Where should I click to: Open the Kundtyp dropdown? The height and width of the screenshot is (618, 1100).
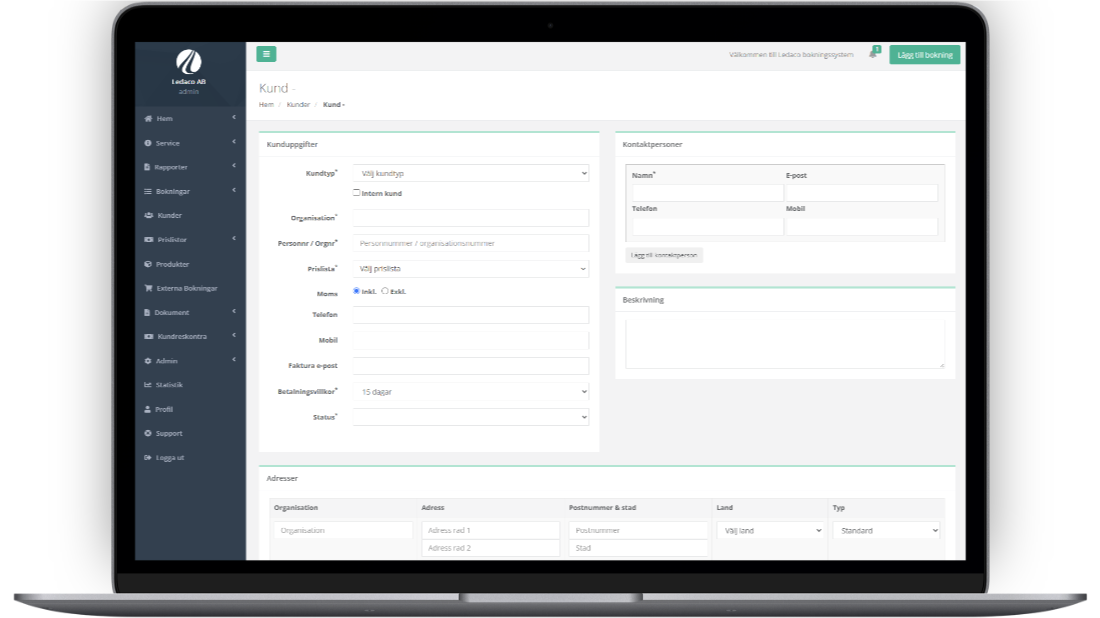[470, 173]
